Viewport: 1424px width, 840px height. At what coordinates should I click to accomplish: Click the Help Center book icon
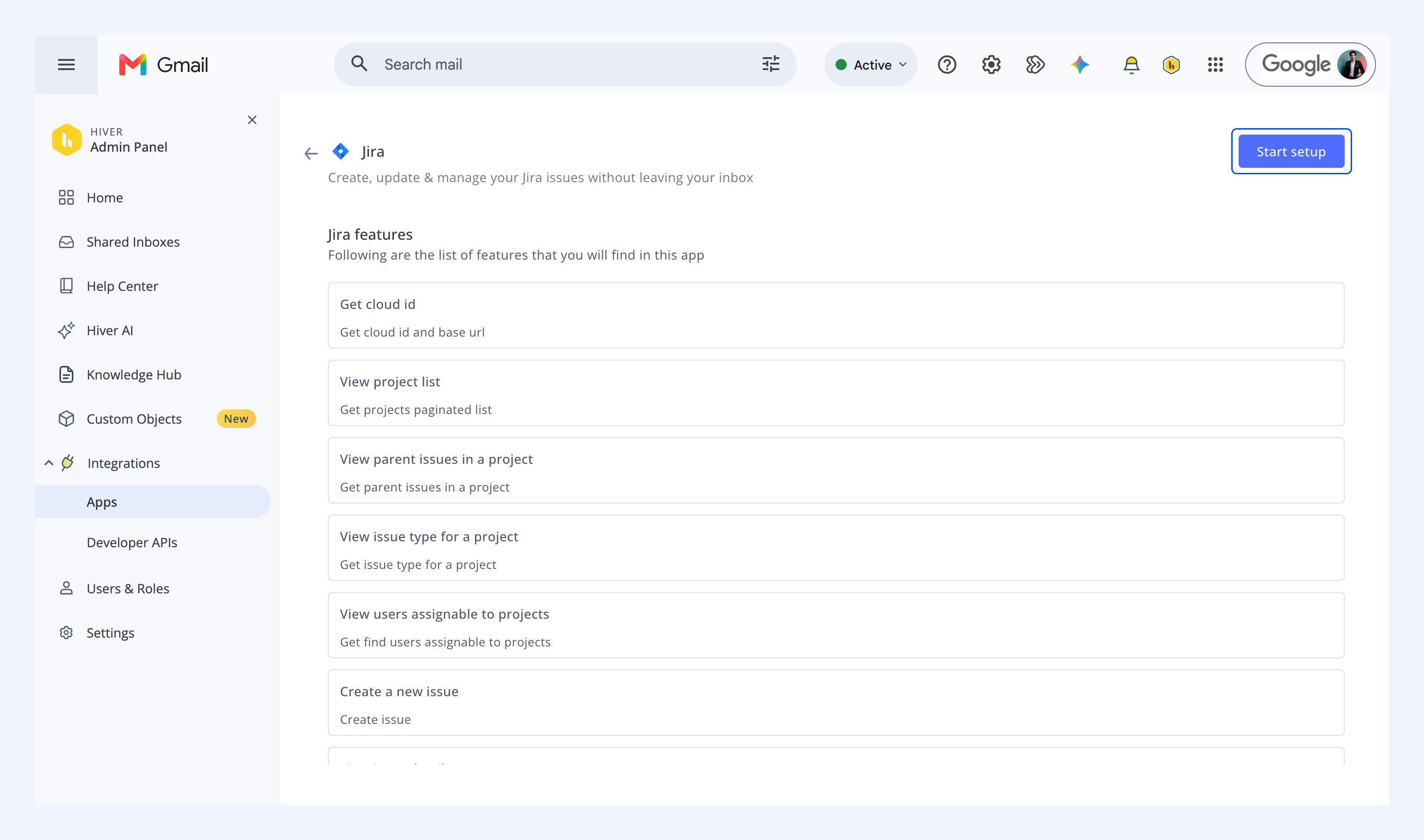66,286
